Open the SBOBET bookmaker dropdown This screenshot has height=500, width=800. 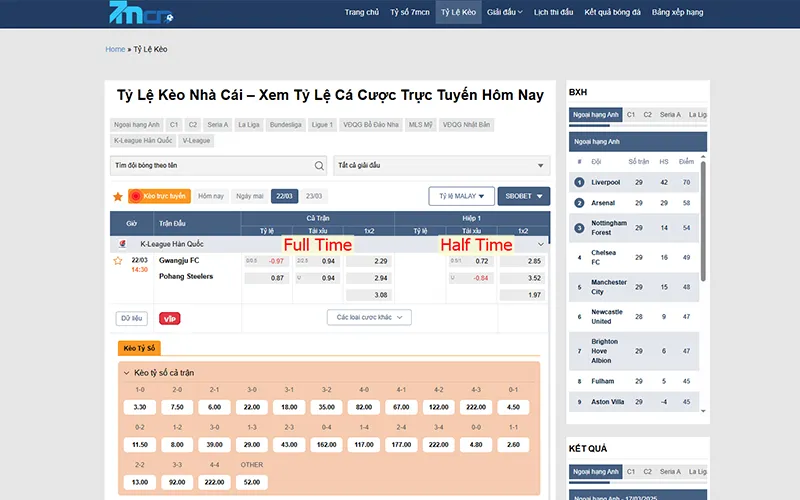pyautogui.click(x=524, y=196)
